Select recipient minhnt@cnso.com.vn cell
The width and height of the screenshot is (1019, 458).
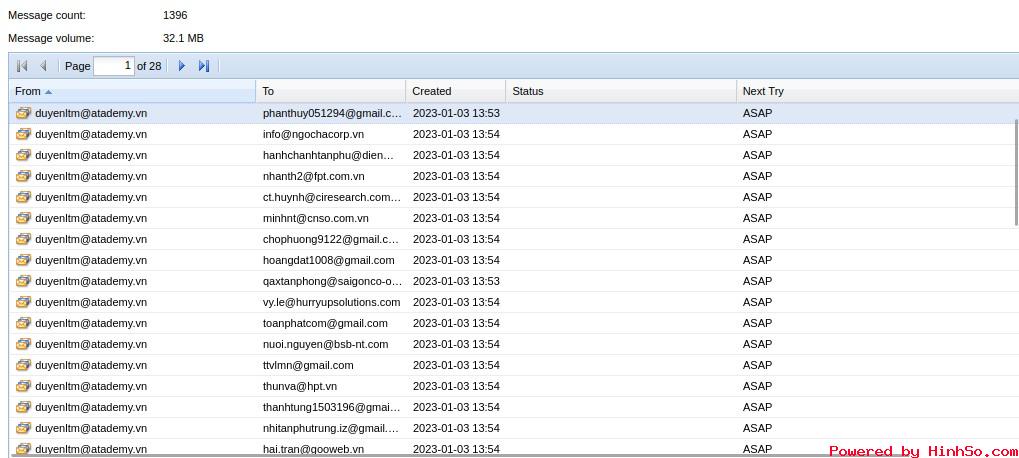(331, 218)
